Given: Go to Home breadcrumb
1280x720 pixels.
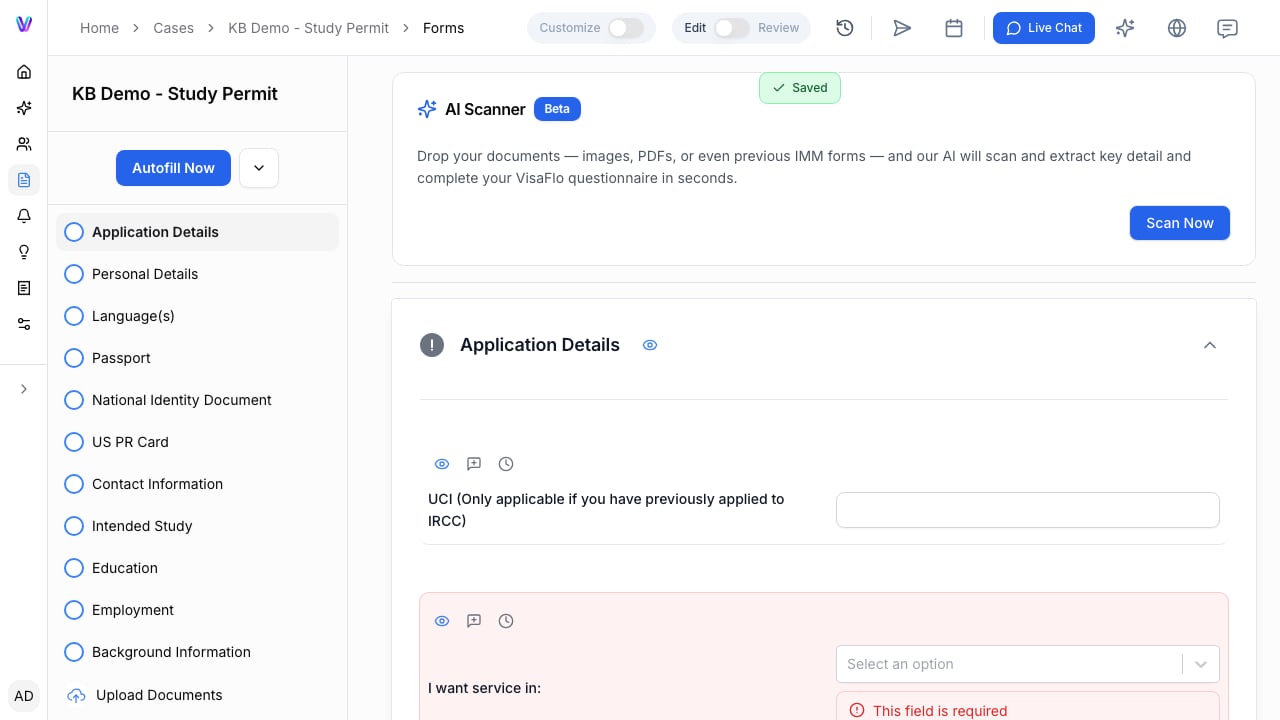Looking at the screenshot, I should (100, 28).
